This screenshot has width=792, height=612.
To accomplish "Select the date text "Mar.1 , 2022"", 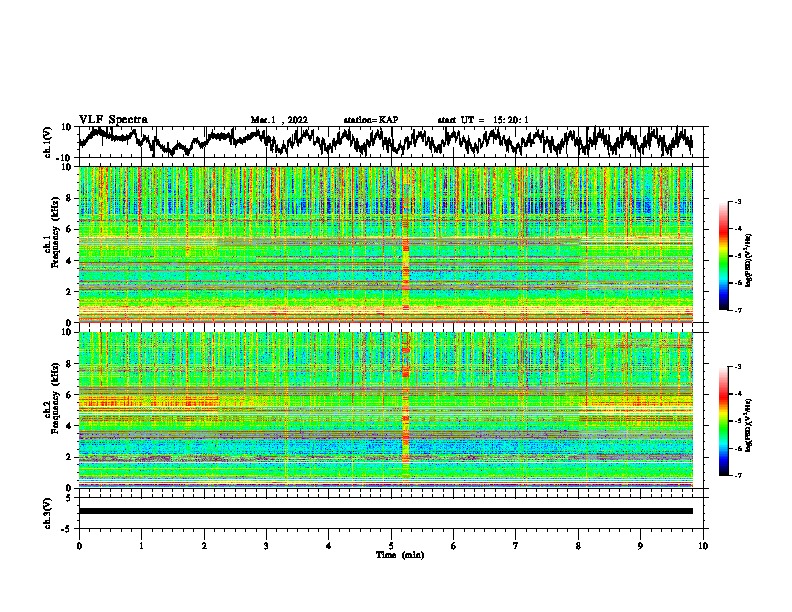I will coord(279,120).
